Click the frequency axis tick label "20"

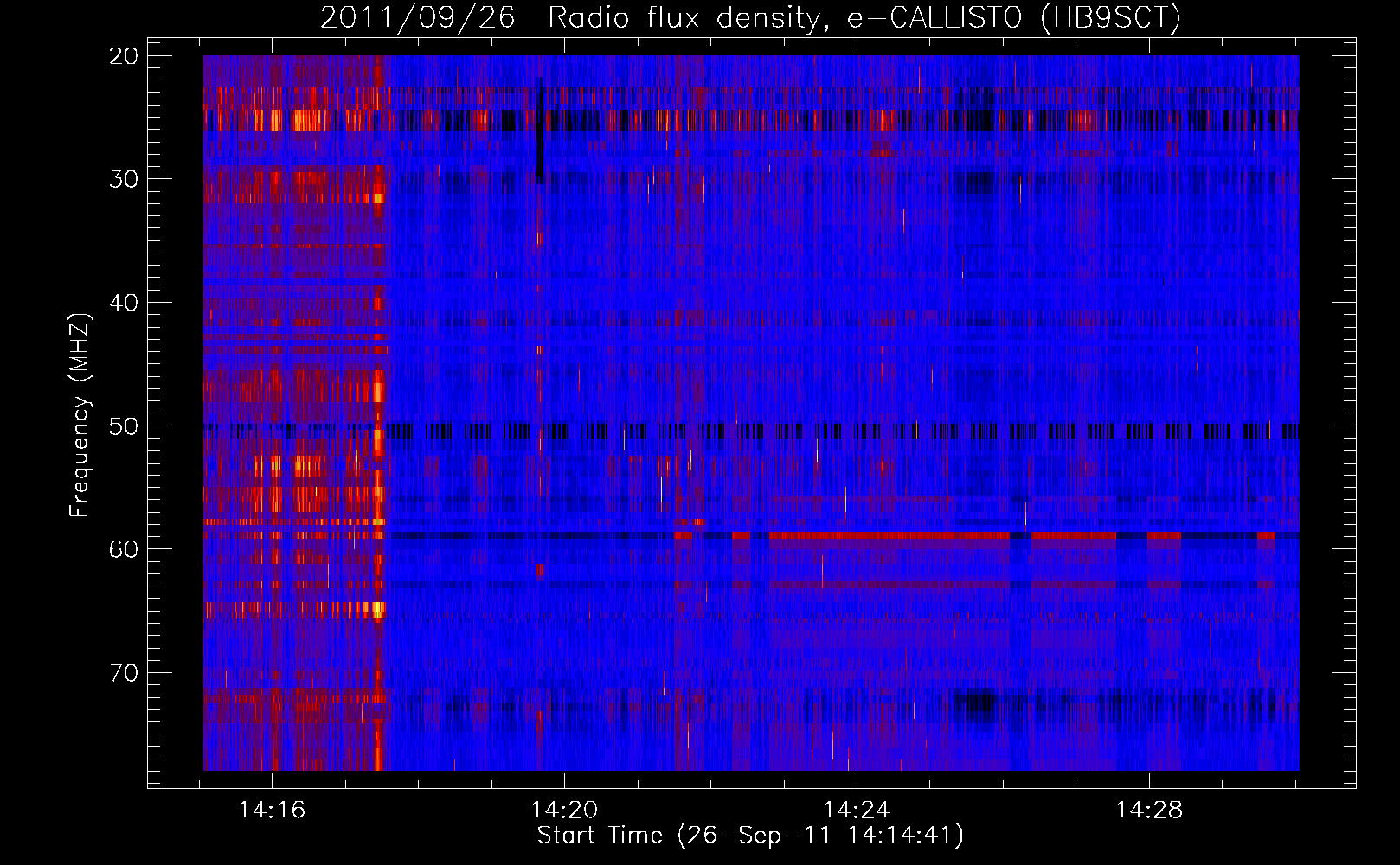tap(125, 56)
